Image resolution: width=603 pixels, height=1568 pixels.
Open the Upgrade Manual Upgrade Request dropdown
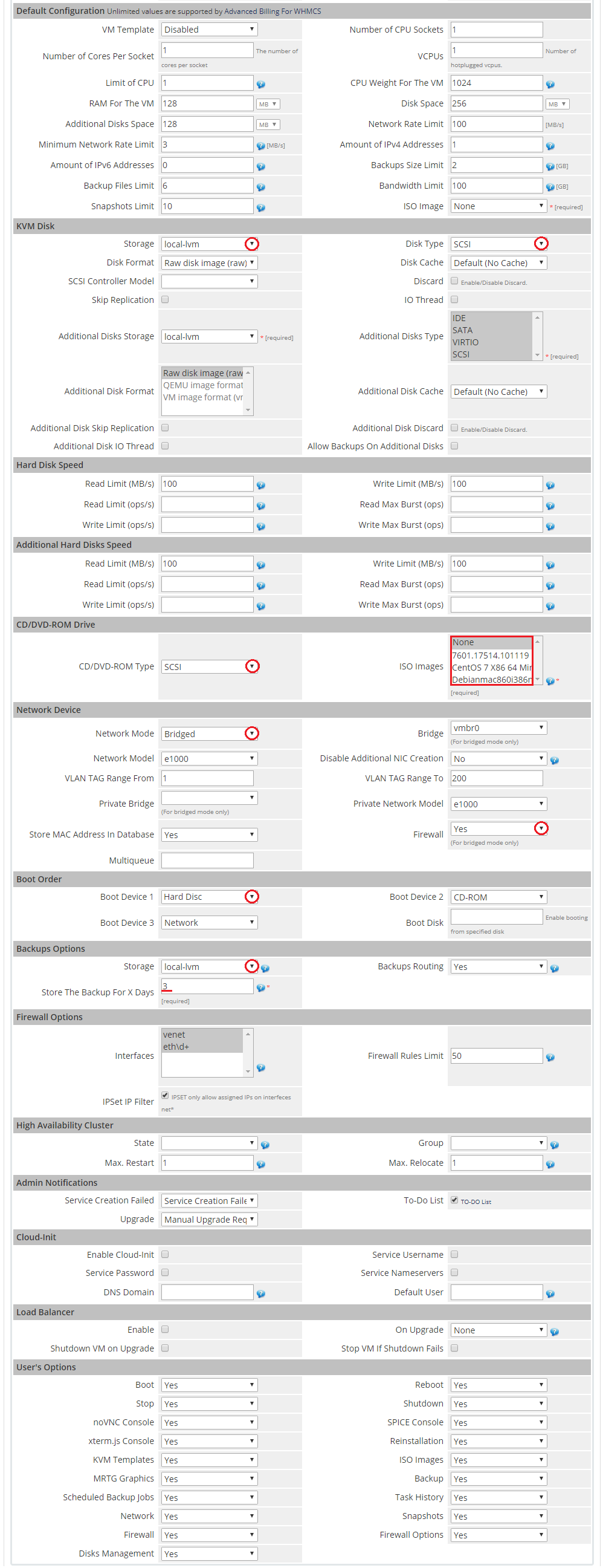click(209, 1220)
